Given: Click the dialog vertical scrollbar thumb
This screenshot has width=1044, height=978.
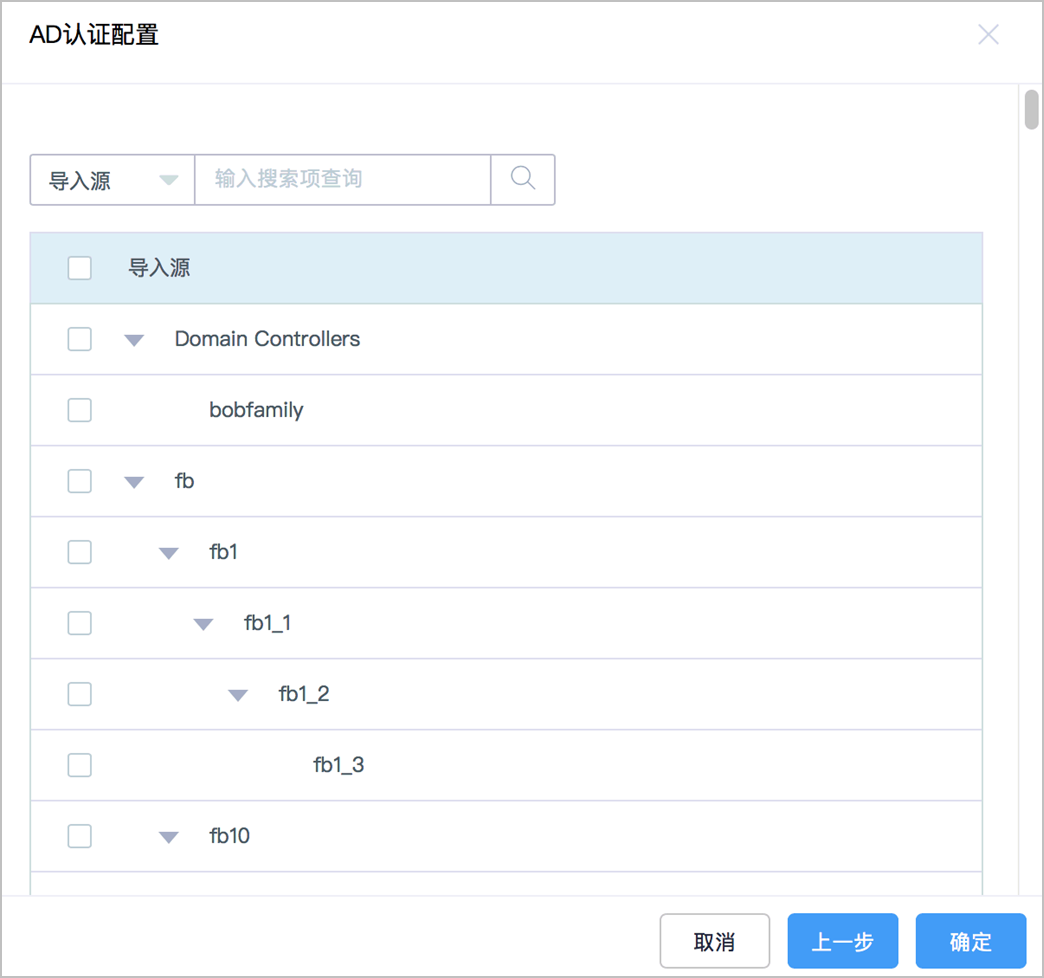Looking at the screenshot, I should point(1031,109).
